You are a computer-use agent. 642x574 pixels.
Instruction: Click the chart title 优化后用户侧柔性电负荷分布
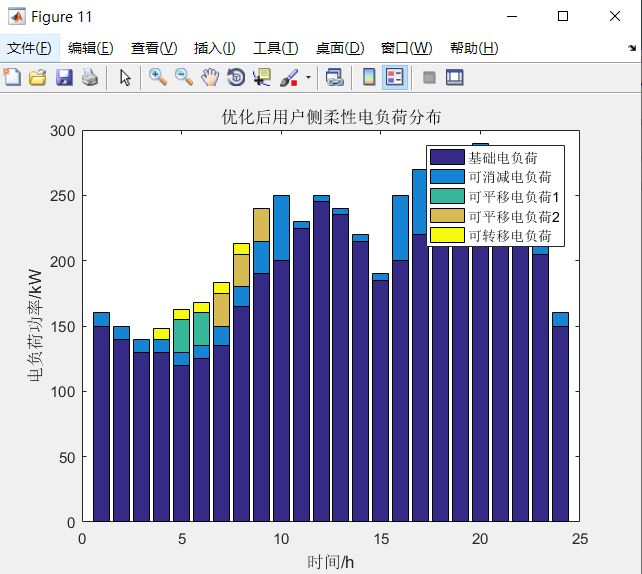pyautogui.click(x=331, y=117)
